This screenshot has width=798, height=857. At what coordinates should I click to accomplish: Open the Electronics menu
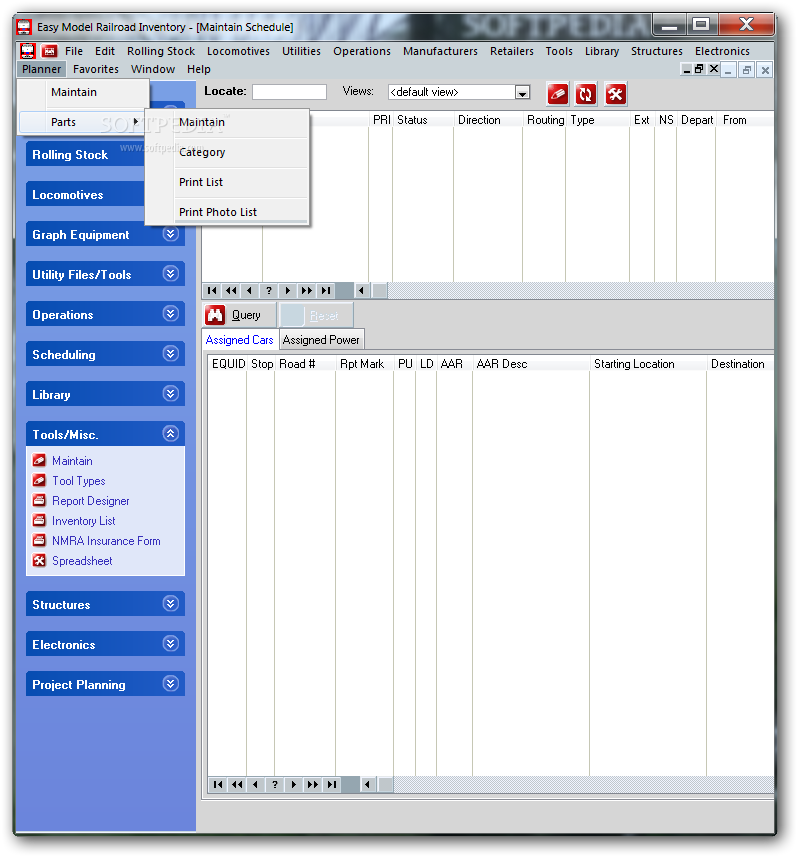point(722,51)
